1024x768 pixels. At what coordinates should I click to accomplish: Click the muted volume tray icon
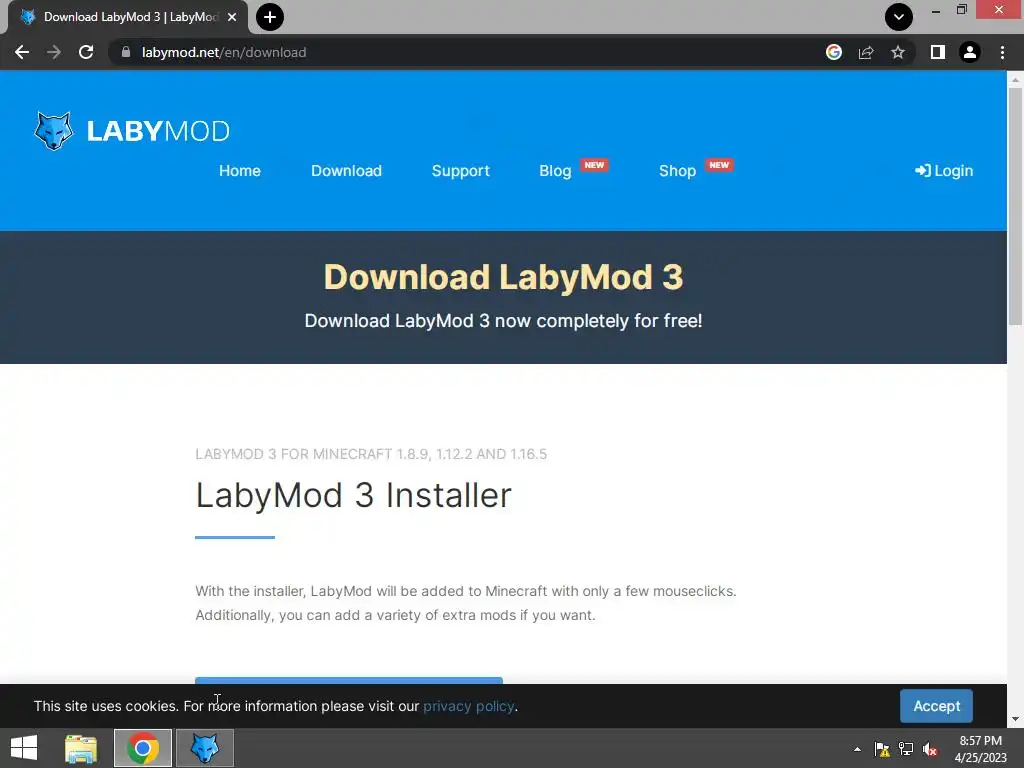coord(930,749)
